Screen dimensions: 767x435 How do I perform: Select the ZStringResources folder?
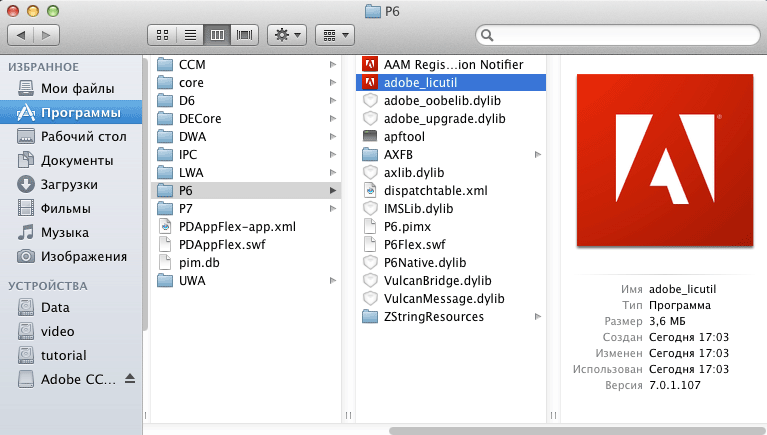point(451,317)
